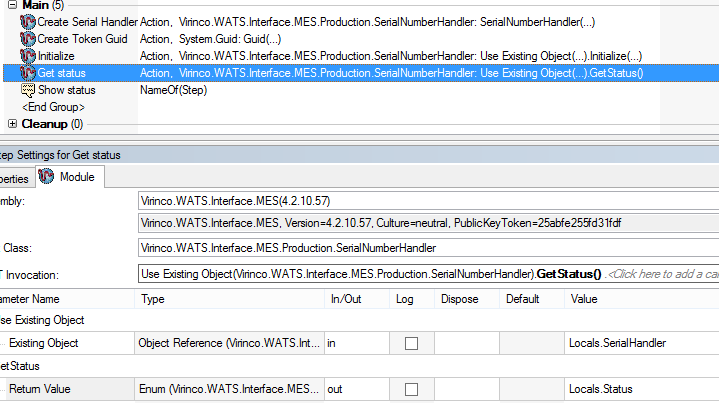719x403 pixels.
Task: Click the Initialize step .NET icon
Action: [28, 56]
